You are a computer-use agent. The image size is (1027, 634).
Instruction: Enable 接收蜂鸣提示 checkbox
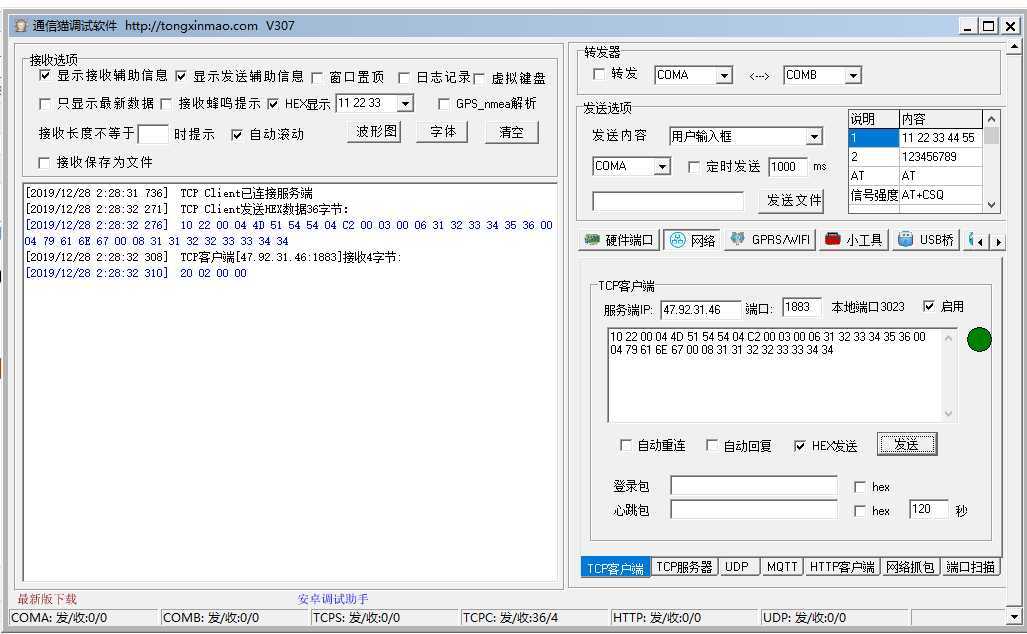point(166,103)
